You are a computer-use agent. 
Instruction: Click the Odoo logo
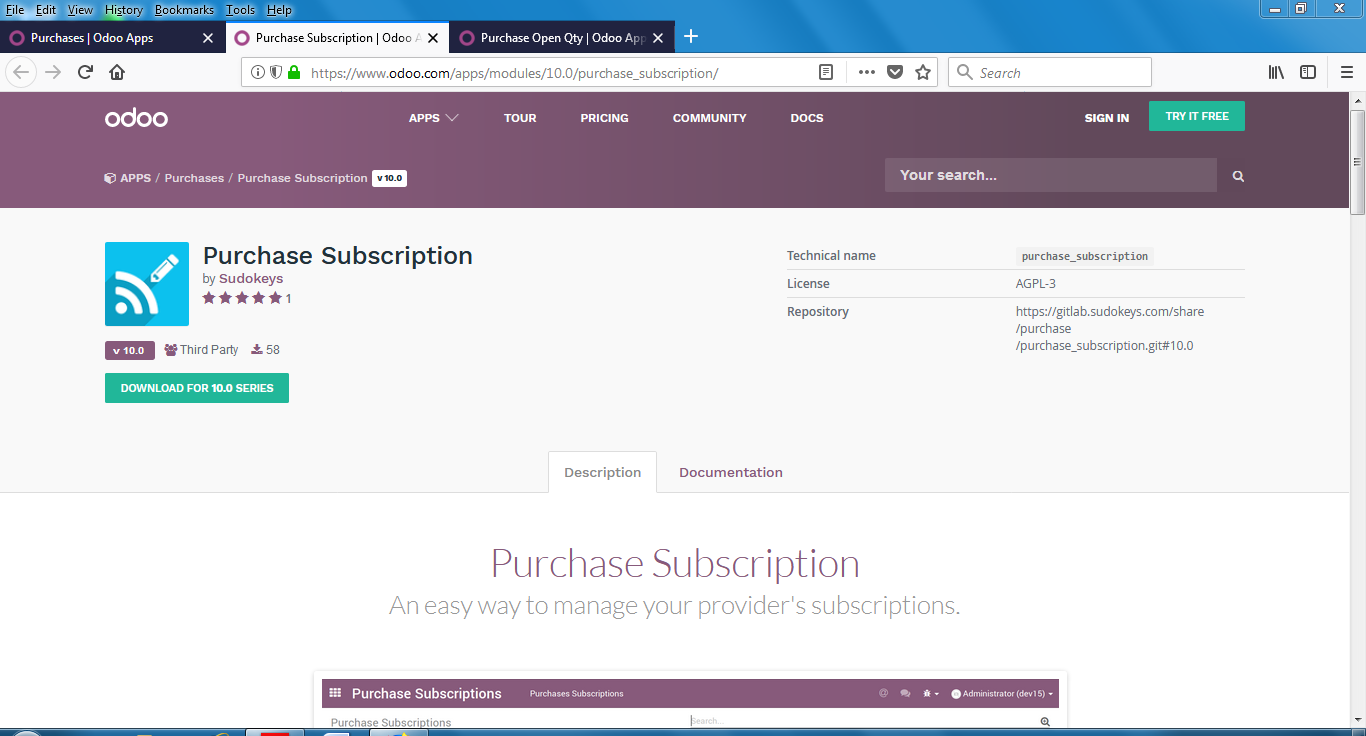click(x=136, y=118)
